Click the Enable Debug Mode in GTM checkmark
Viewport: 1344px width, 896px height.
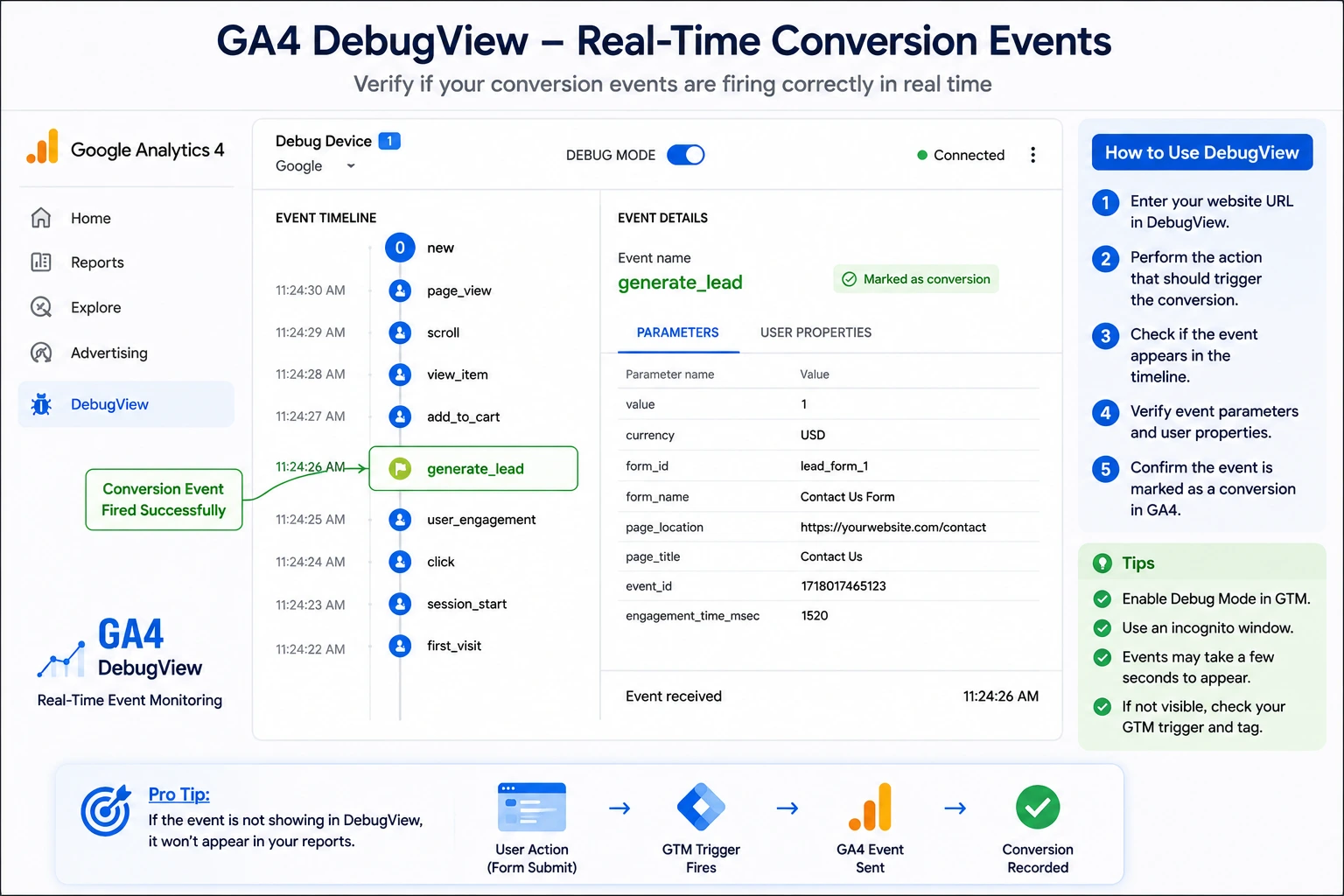(x=1102, y=599)
